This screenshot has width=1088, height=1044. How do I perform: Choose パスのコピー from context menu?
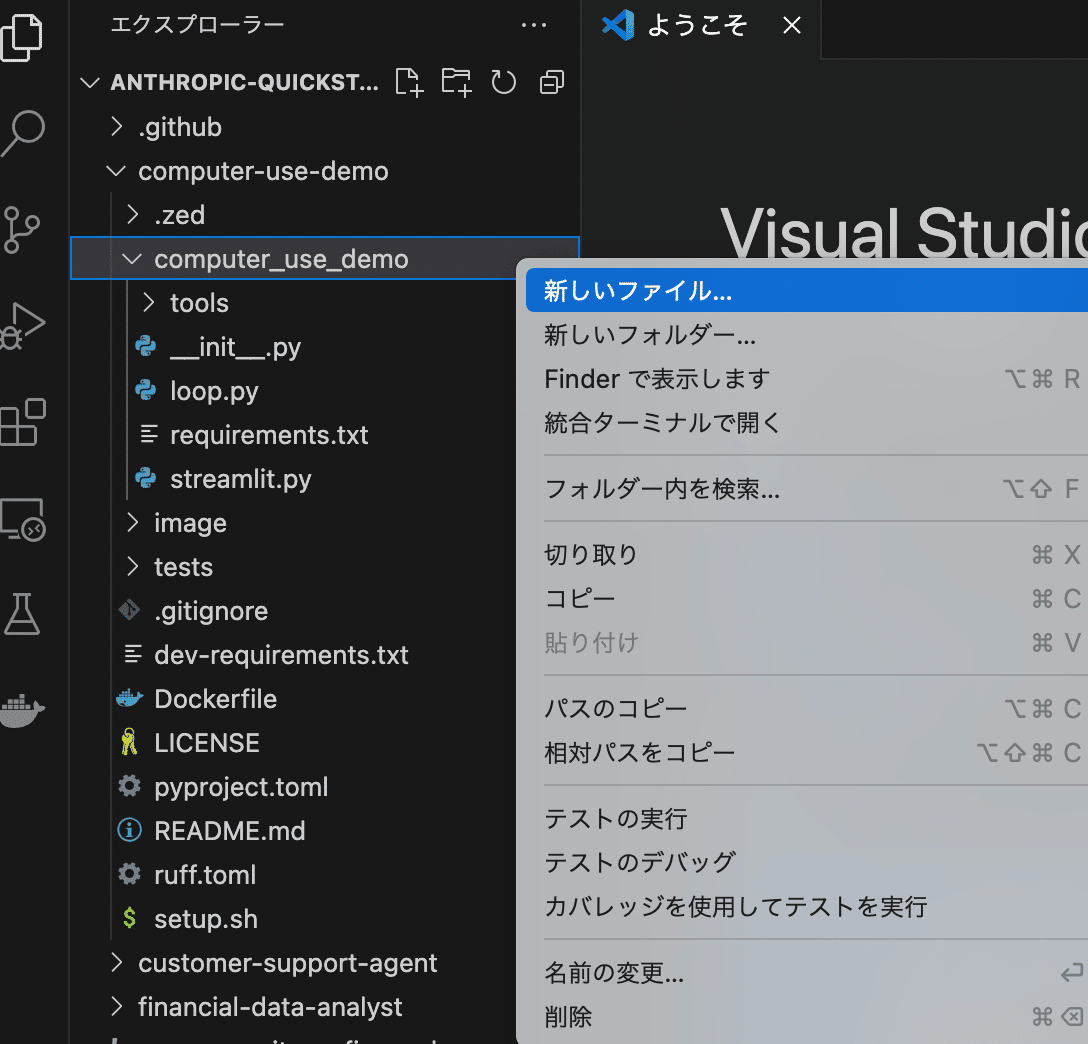tap(806, 709)
